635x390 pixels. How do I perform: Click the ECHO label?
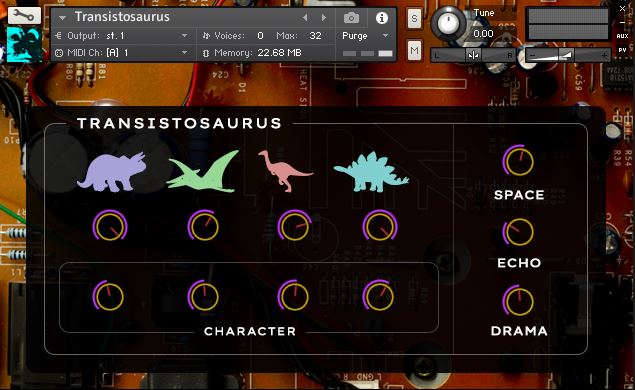pyautogui.click(x=519, y=263)
